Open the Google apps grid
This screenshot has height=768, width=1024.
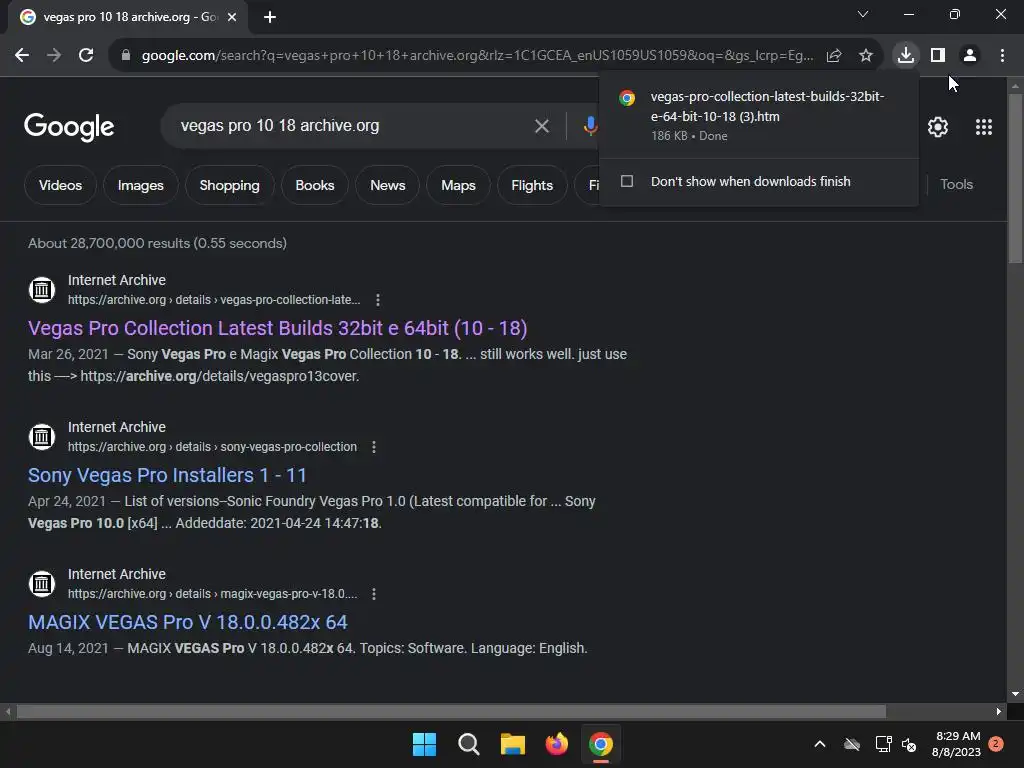(x=984, y=127)
